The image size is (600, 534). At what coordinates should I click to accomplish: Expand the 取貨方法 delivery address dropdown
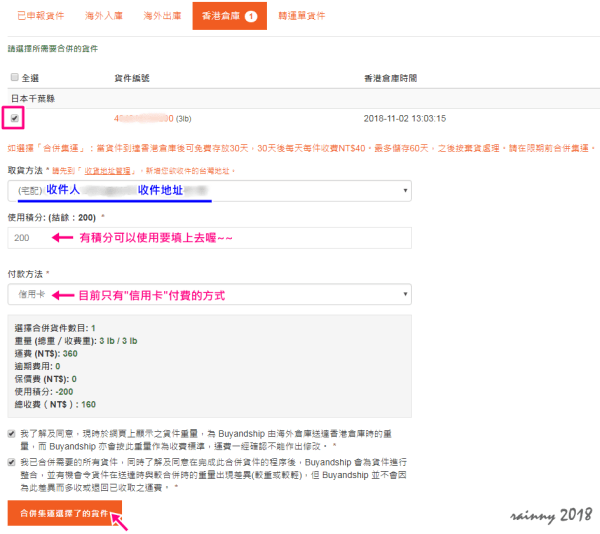[208, 190]
